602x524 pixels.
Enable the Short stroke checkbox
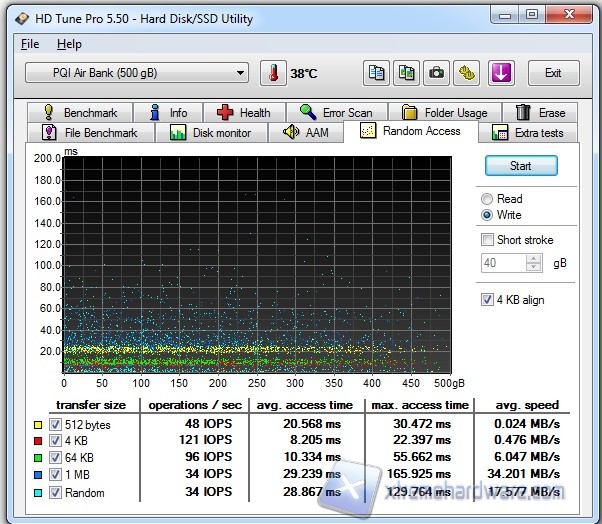[487, 240]
